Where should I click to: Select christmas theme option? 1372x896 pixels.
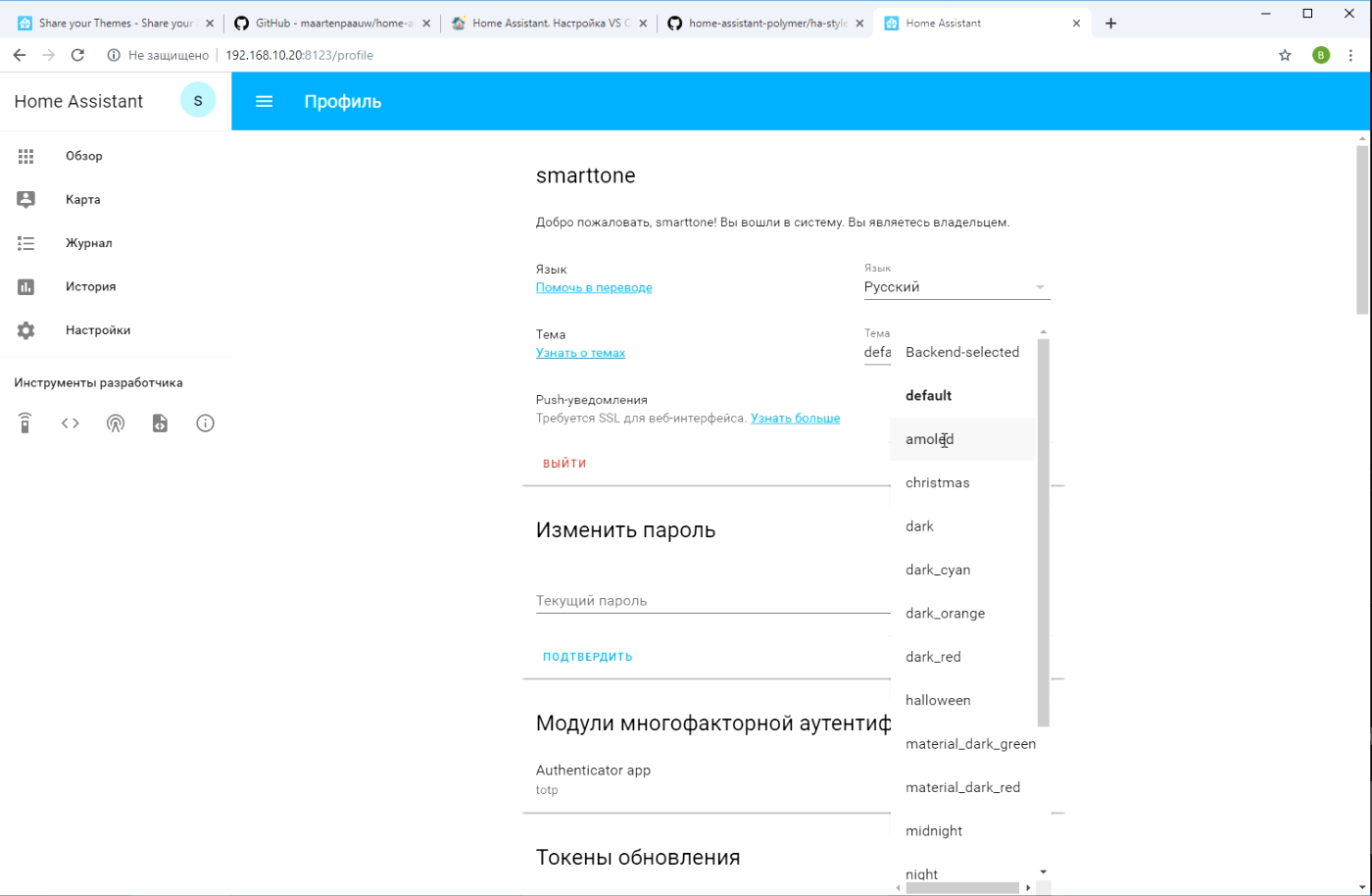(x=962, y=482)
